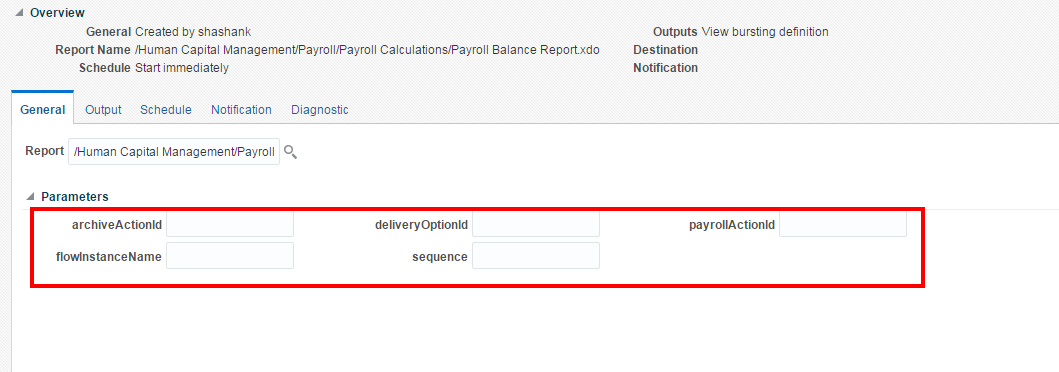The height and width of the screenshot is (372, 1059).
Task: Open the Diagnostic tab
Action: [x=319, y=109]
